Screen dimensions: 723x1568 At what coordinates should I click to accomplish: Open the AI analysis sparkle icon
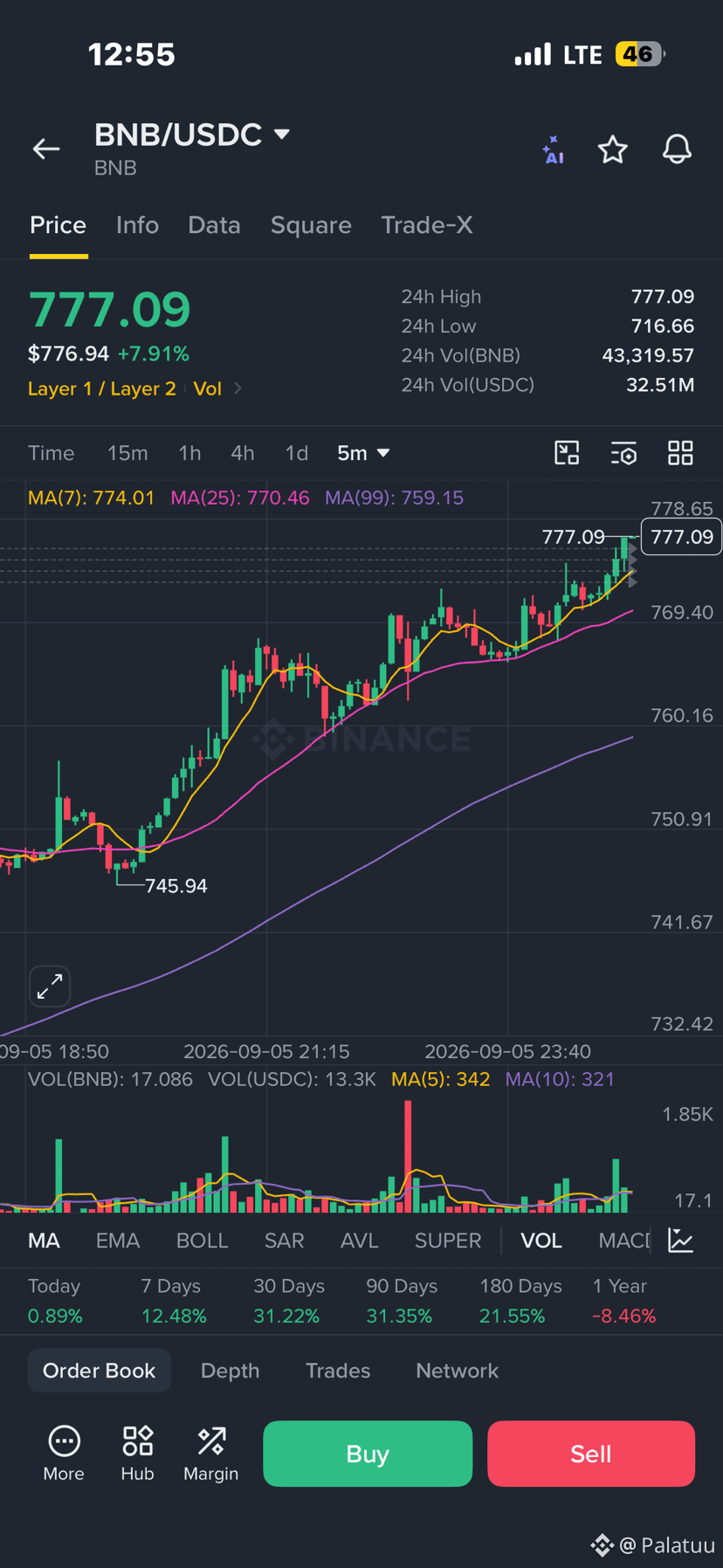553,149
